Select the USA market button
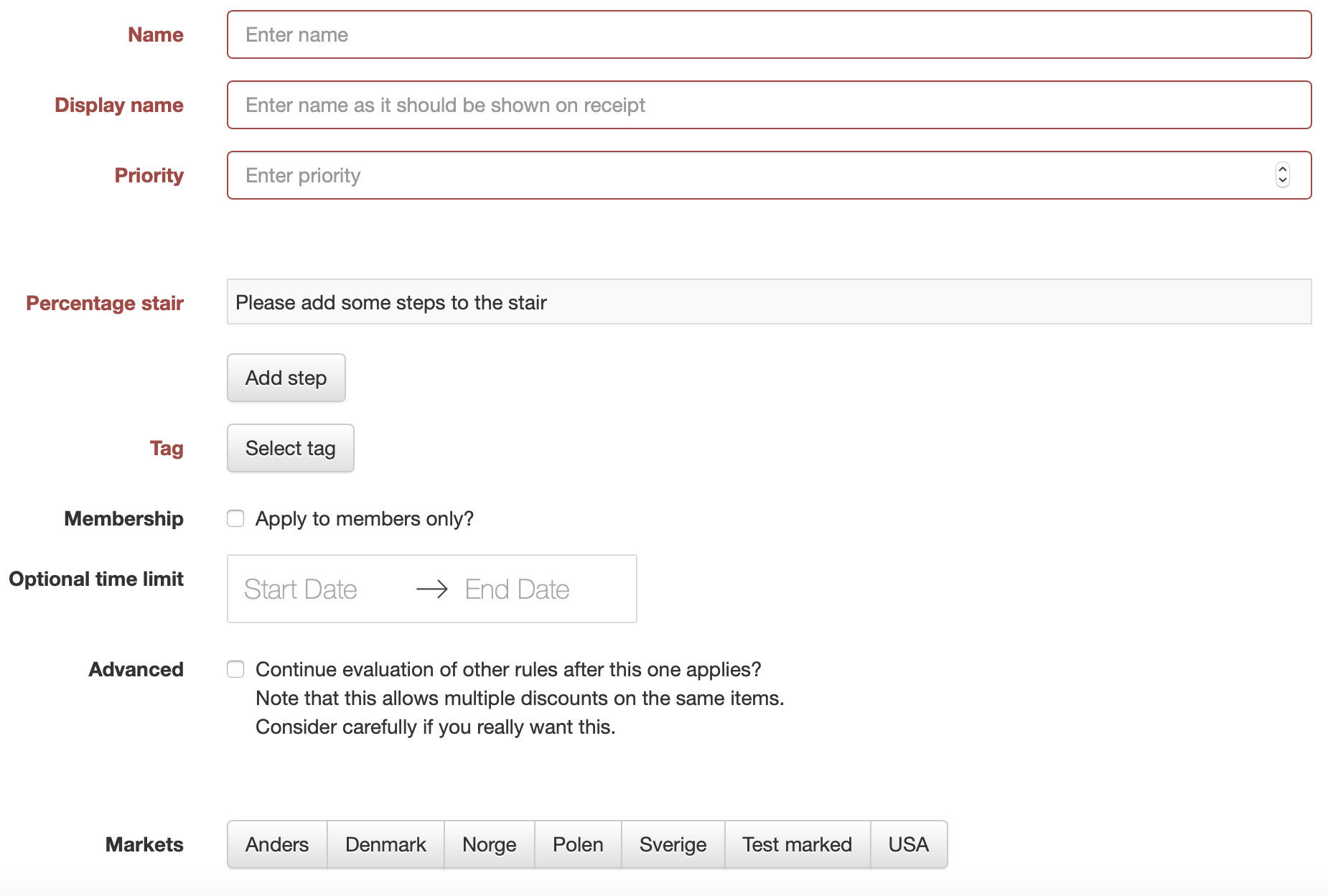 908,844
